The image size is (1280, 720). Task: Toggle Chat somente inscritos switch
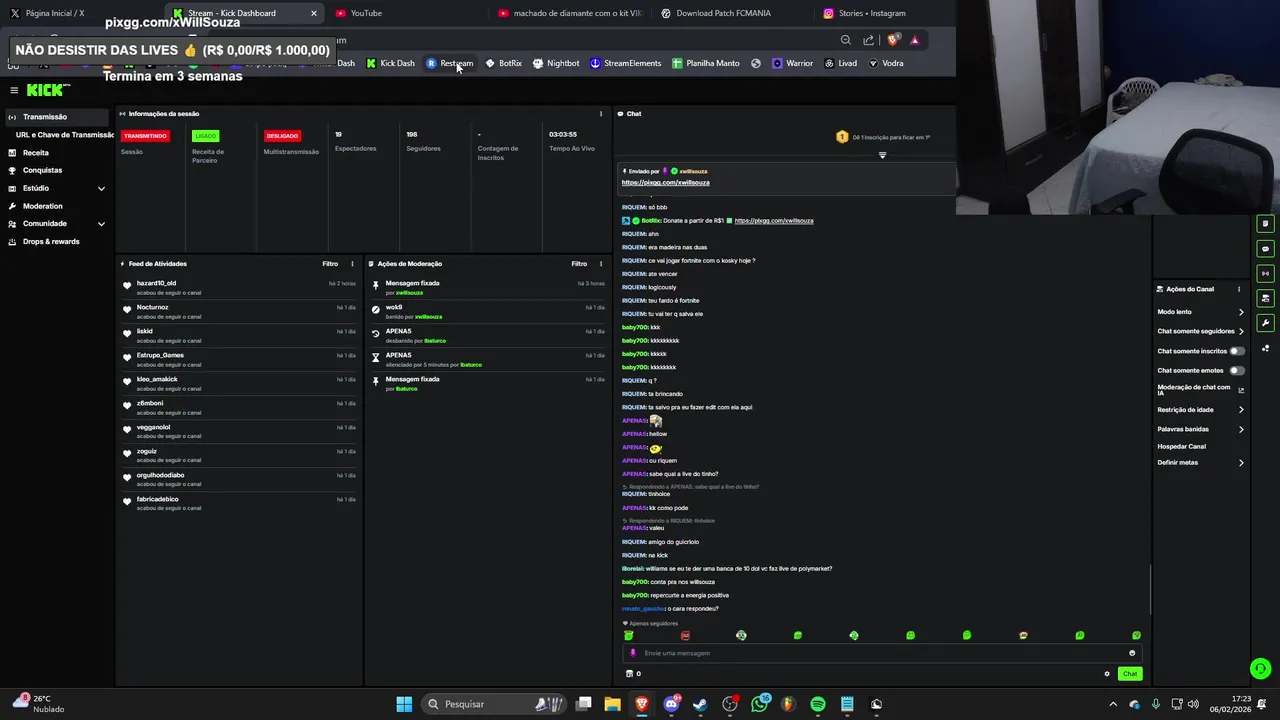1237,351
